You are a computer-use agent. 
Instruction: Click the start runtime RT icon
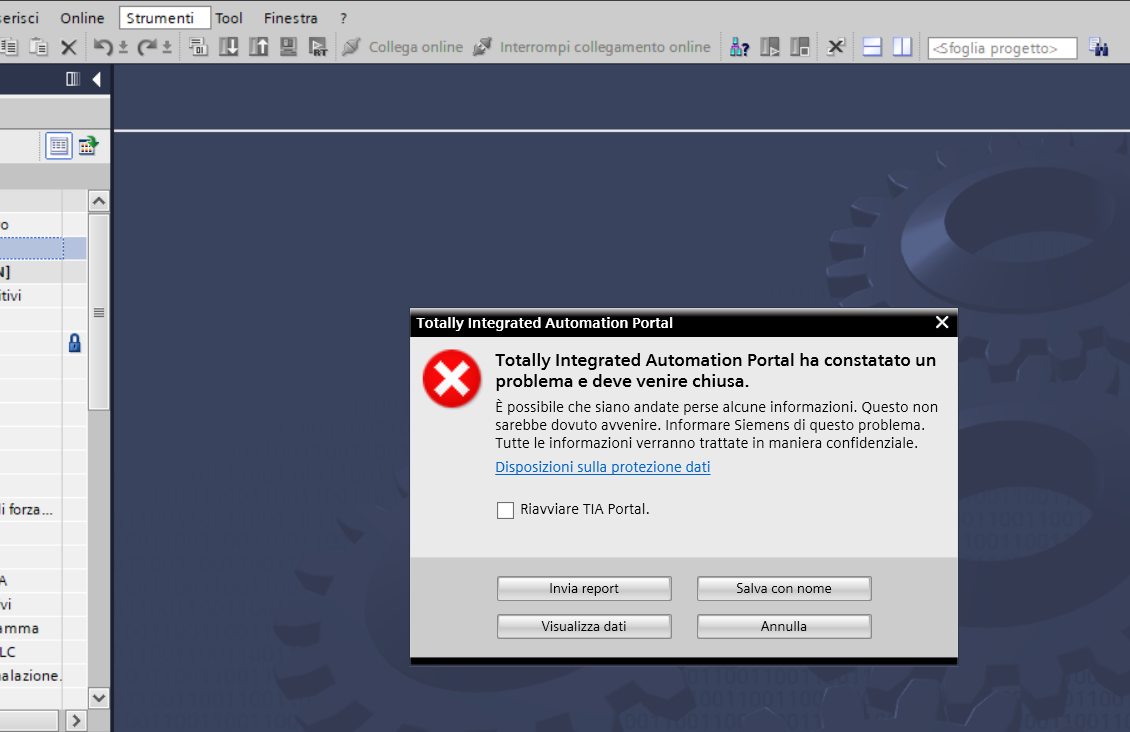click(x=318, y=47)
